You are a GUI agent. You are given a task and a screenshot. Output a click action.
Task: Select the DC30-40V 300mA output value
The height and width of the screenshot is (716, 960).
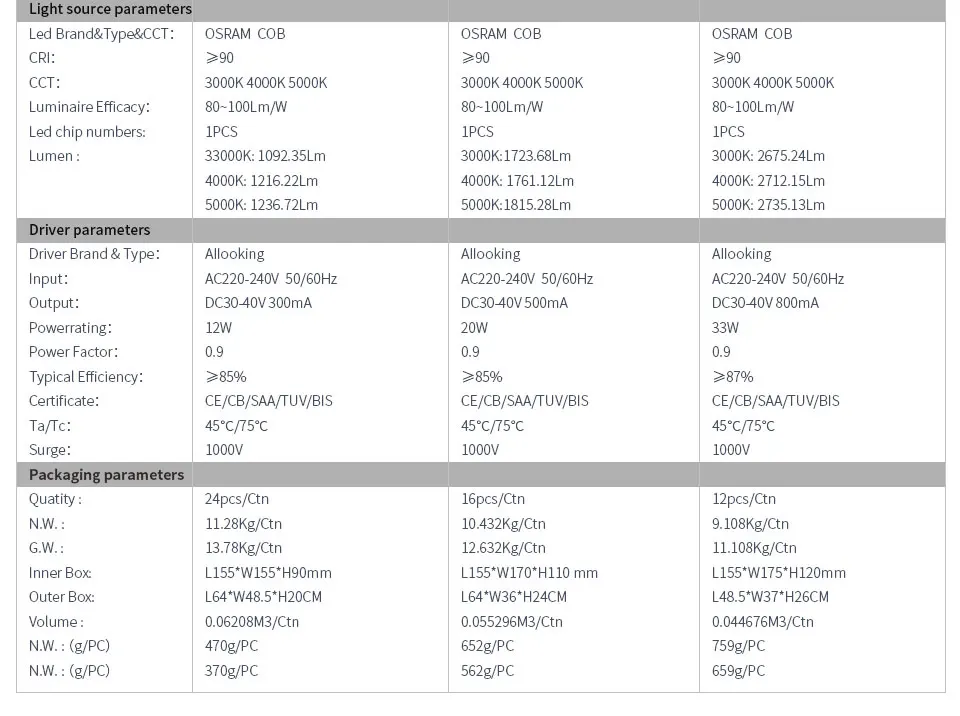pyautogui.click(x=258, y=303)
